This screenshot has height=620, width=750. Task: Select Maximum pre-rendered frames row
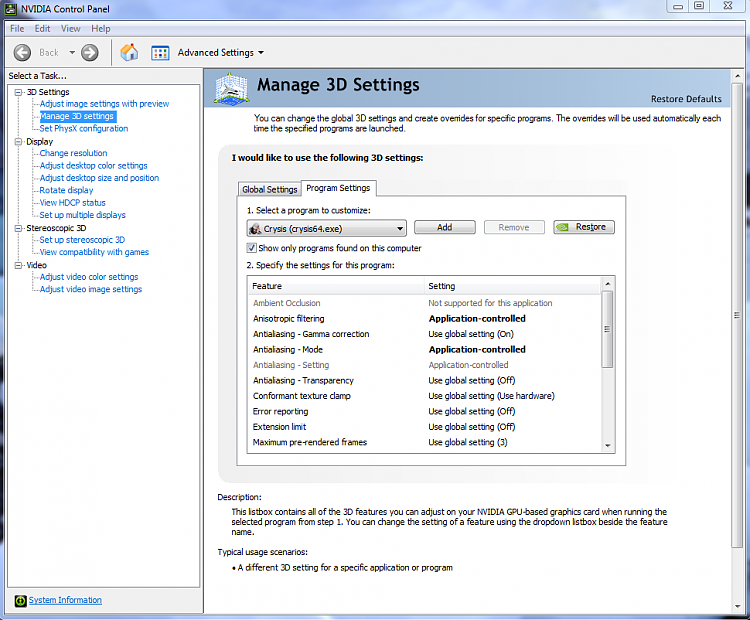(425, 443)
